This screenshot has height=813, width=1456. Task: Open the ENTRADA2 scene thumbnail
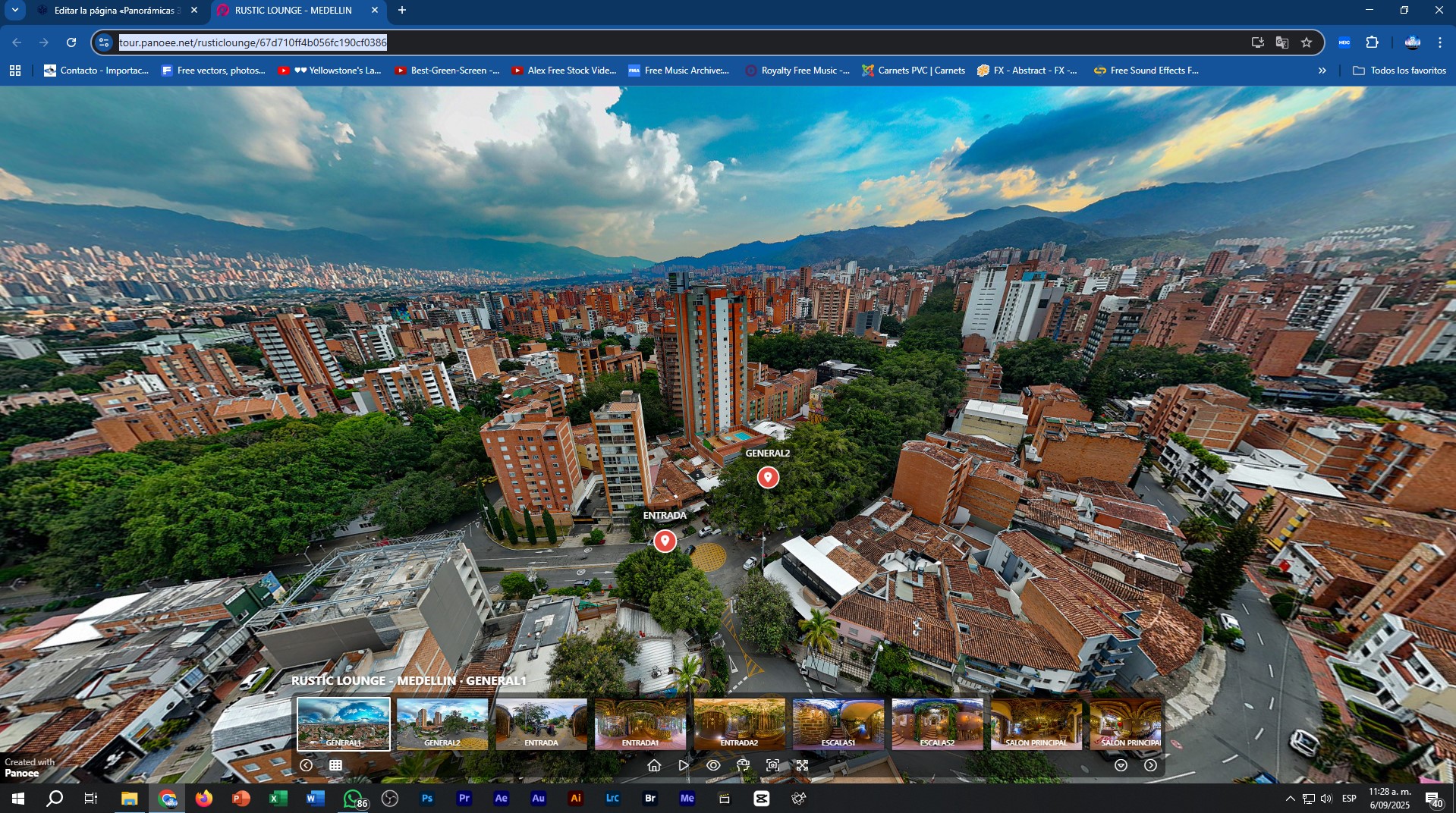(x=739, y=724)
